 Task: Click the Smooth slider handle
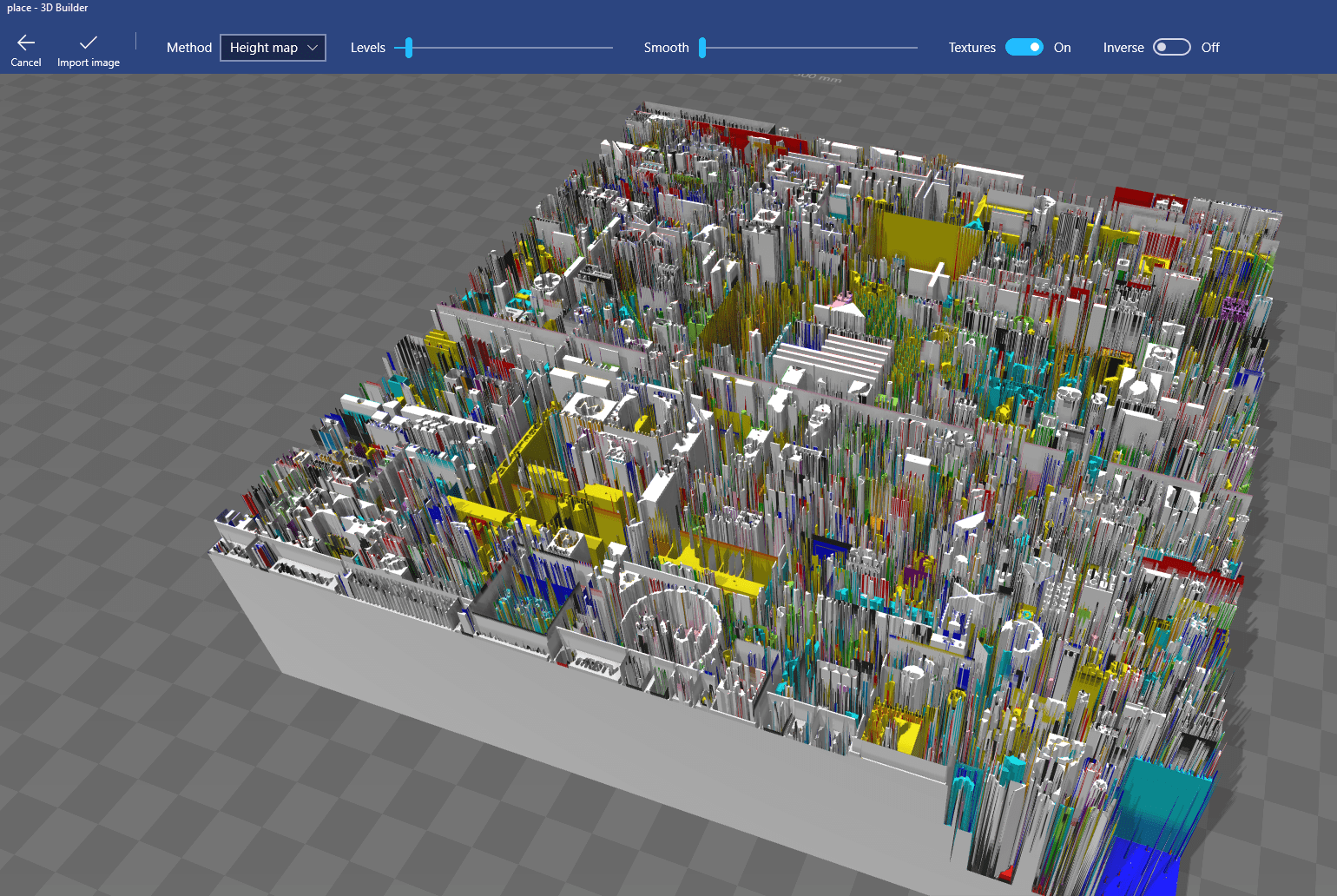tap(702, 48)
